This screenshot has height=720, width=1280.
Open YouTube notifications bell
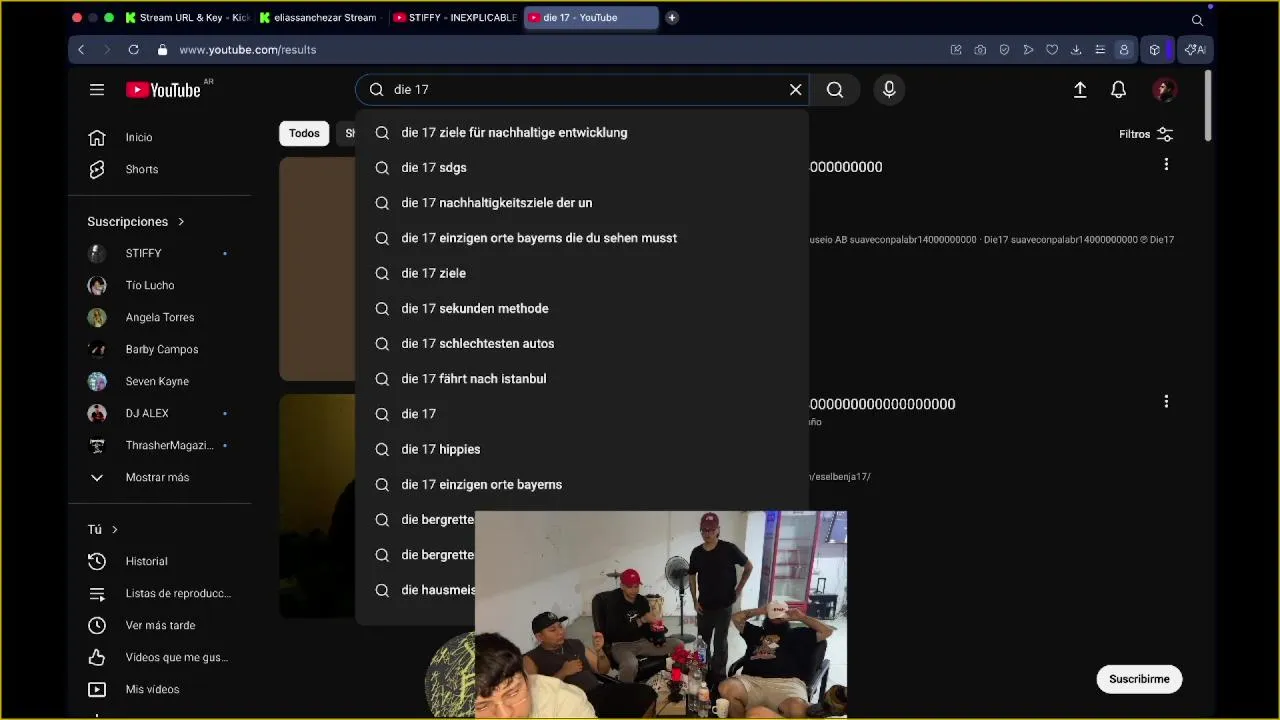(1119, 90)
